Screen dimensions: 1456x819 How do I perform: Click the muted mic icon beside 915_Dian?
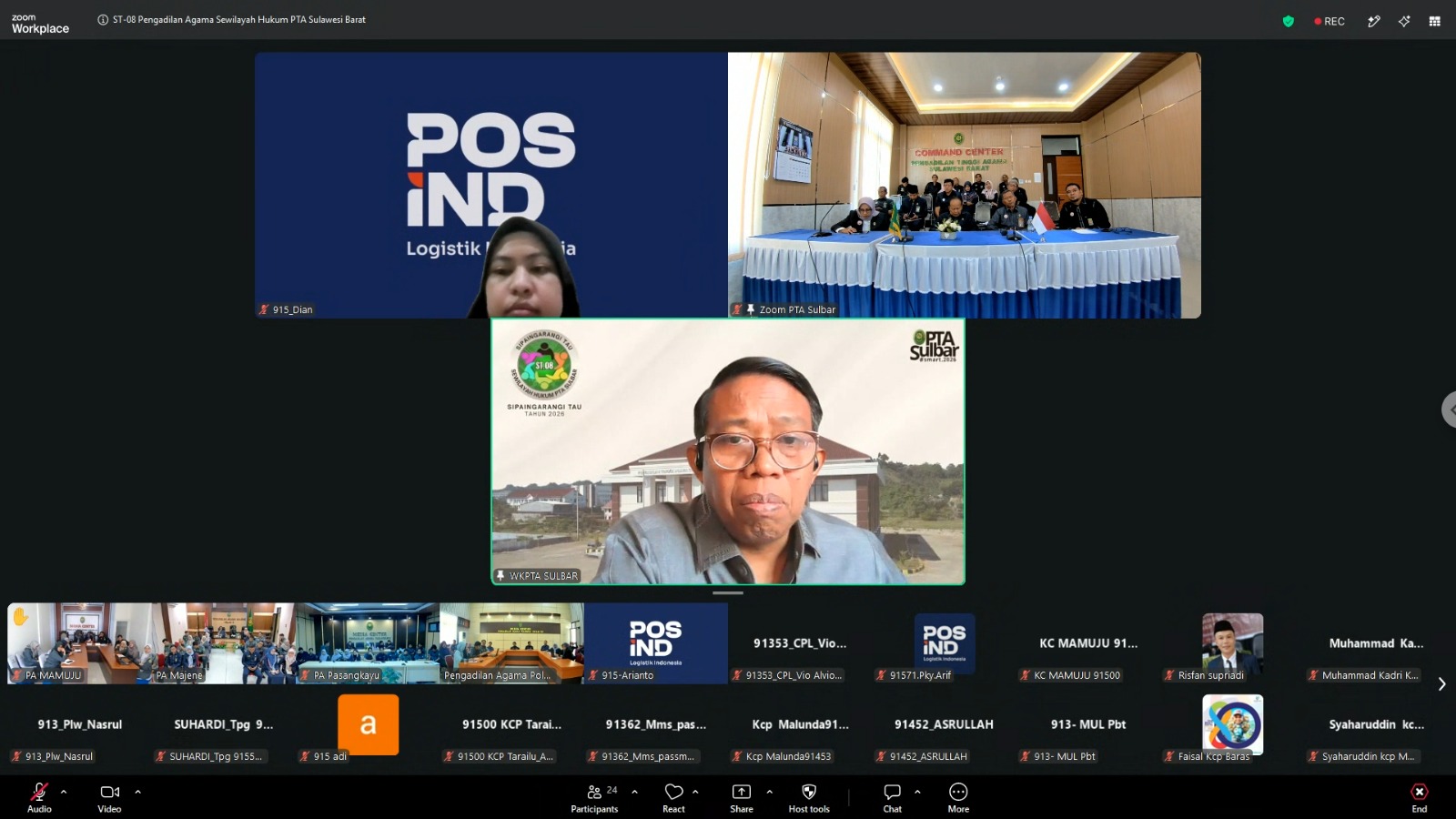click(264, 309)
